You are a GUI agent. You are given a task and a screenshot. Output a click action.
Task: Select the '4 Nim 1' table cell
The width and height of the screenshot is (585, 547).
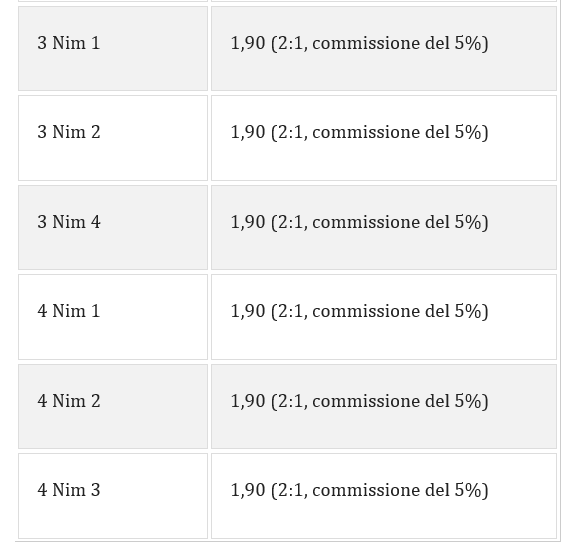click(x=113, y=317)
